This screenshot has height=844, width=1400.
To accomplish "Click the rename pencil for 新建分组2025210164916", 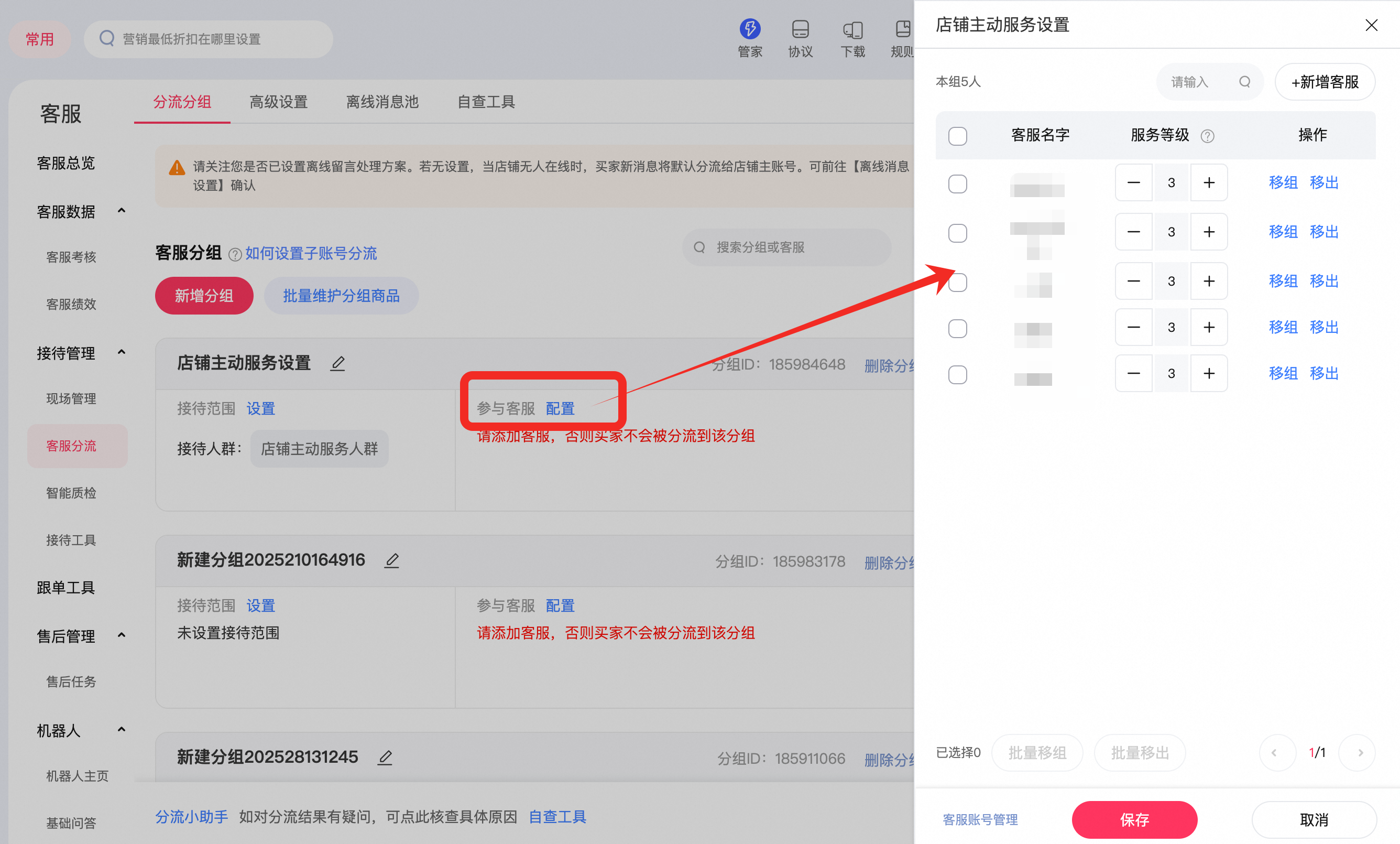I will click(x=392, y=560).
